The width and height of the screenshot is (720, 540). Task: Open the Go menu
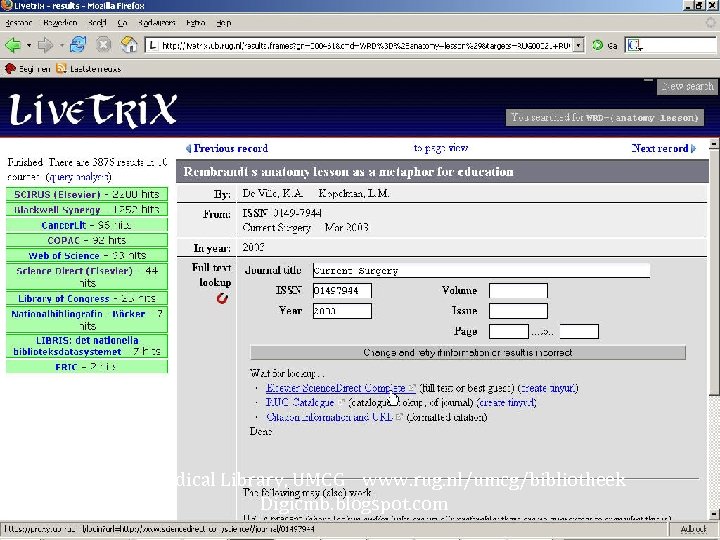pyautogui.click(x=122, y=22)
